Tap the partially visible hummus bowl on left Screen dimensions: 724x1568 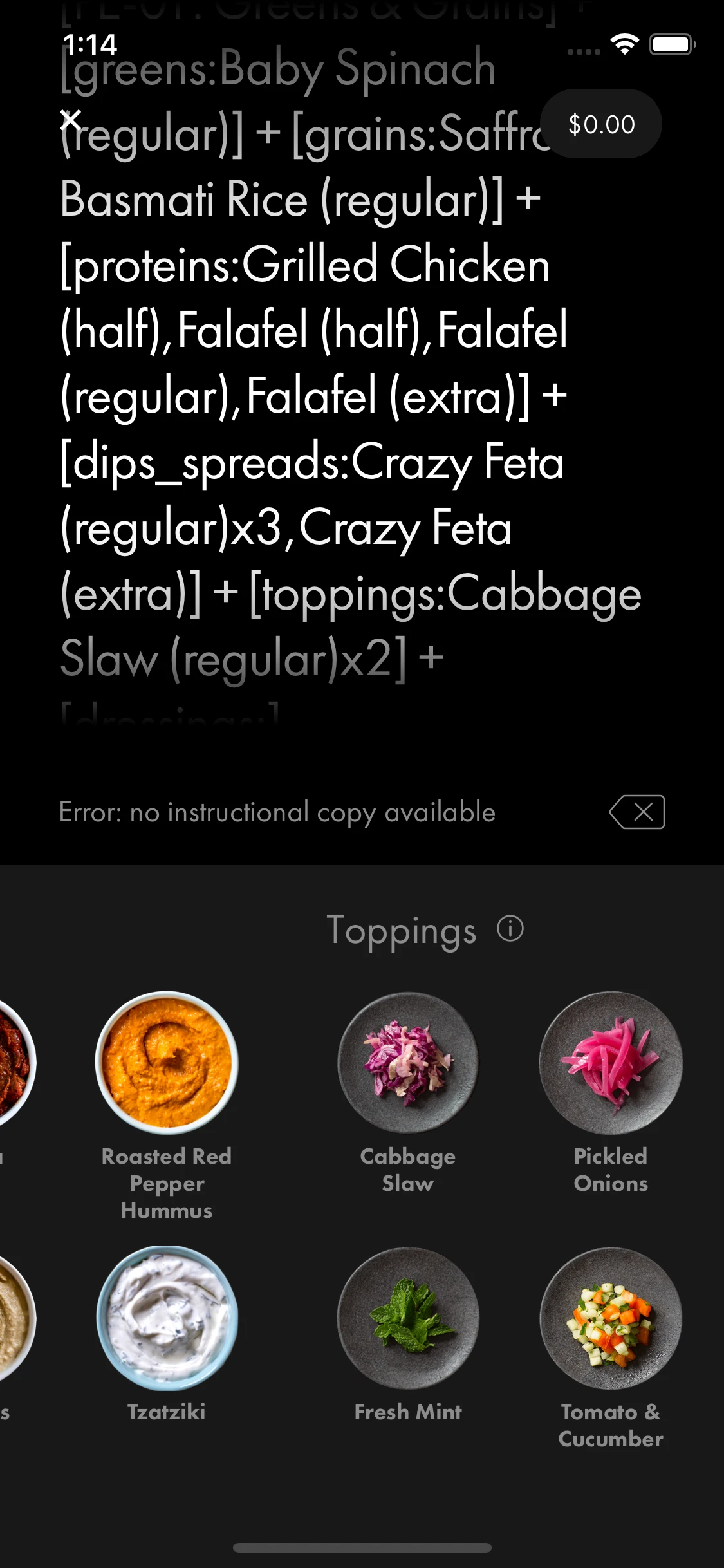[x=16, y=1318]
